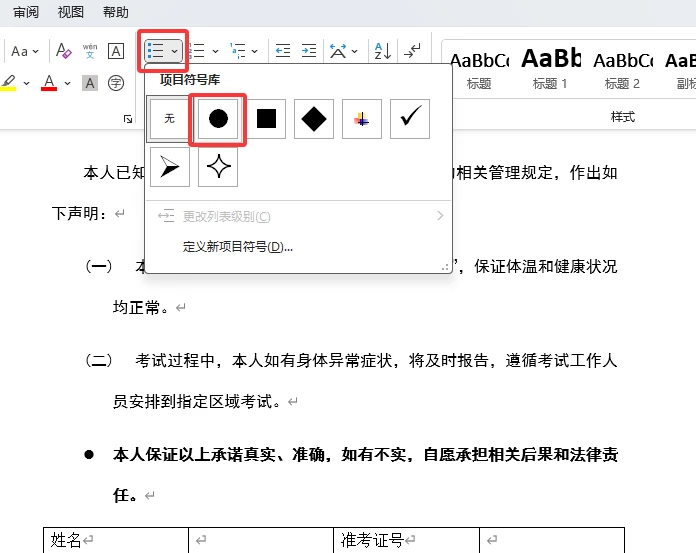Screen dimensions: 696x553
Task: Open the multilevel list dropdown
Action: pyautogui.click(x=255, y=51)
